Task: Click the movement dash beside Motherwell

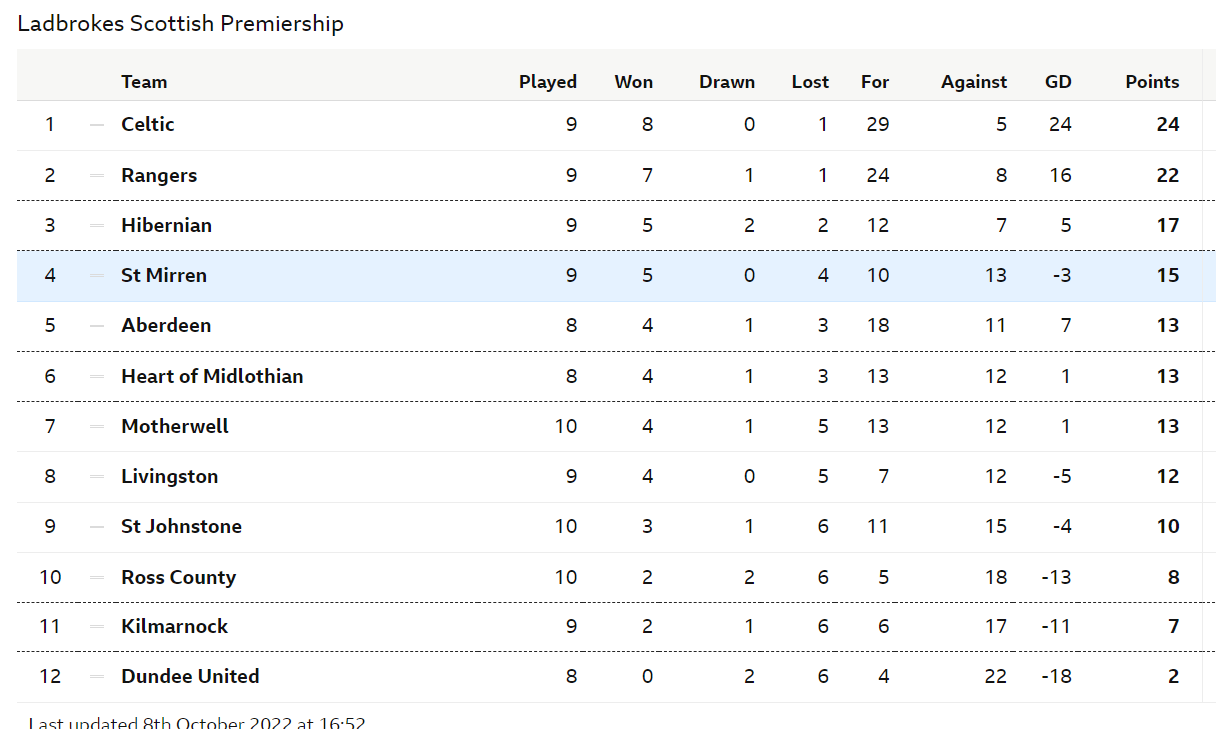Action: (x=97, y=426)
